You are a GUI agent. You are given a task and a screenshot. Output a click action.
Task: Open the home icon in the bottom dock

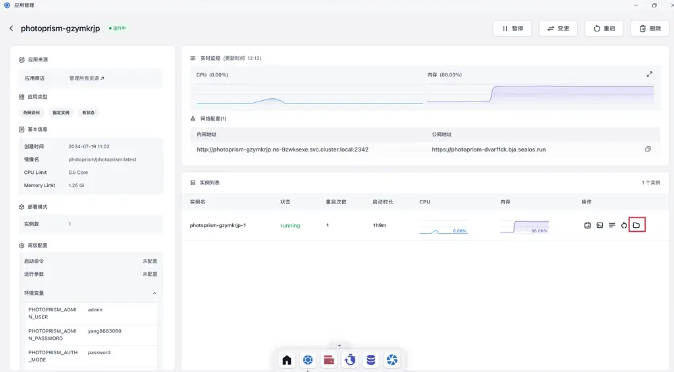pos(287,360)
